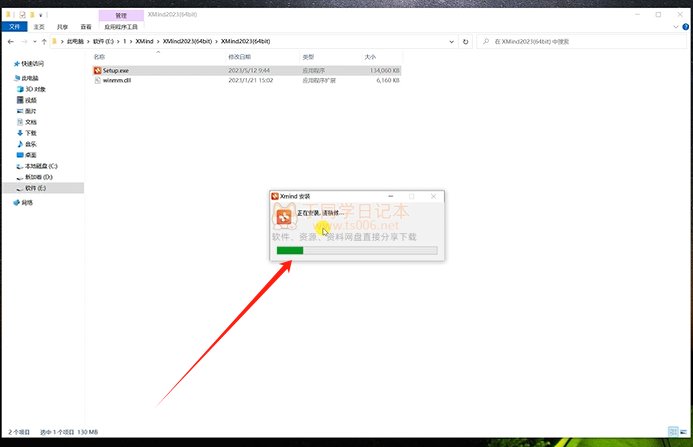The width and height of the screenshot is (693, 447).
Task: Click the Properties quick access icon
Action: click(22, 15)
